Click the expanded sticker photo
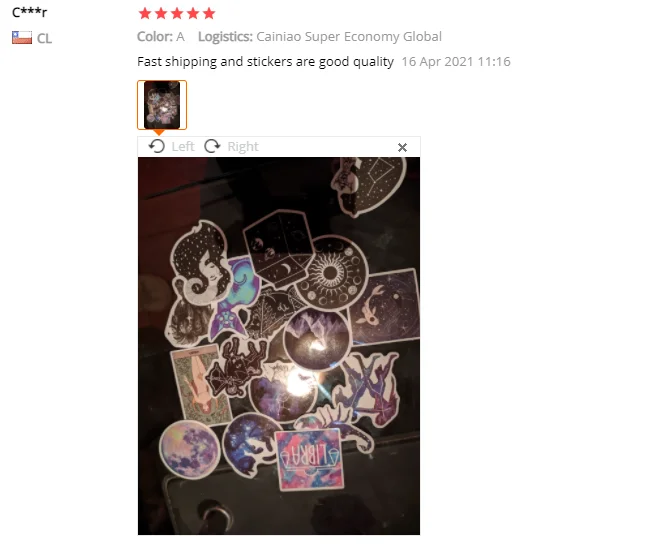The width and height of the screenshot is (648, 546). coord(279,346)
